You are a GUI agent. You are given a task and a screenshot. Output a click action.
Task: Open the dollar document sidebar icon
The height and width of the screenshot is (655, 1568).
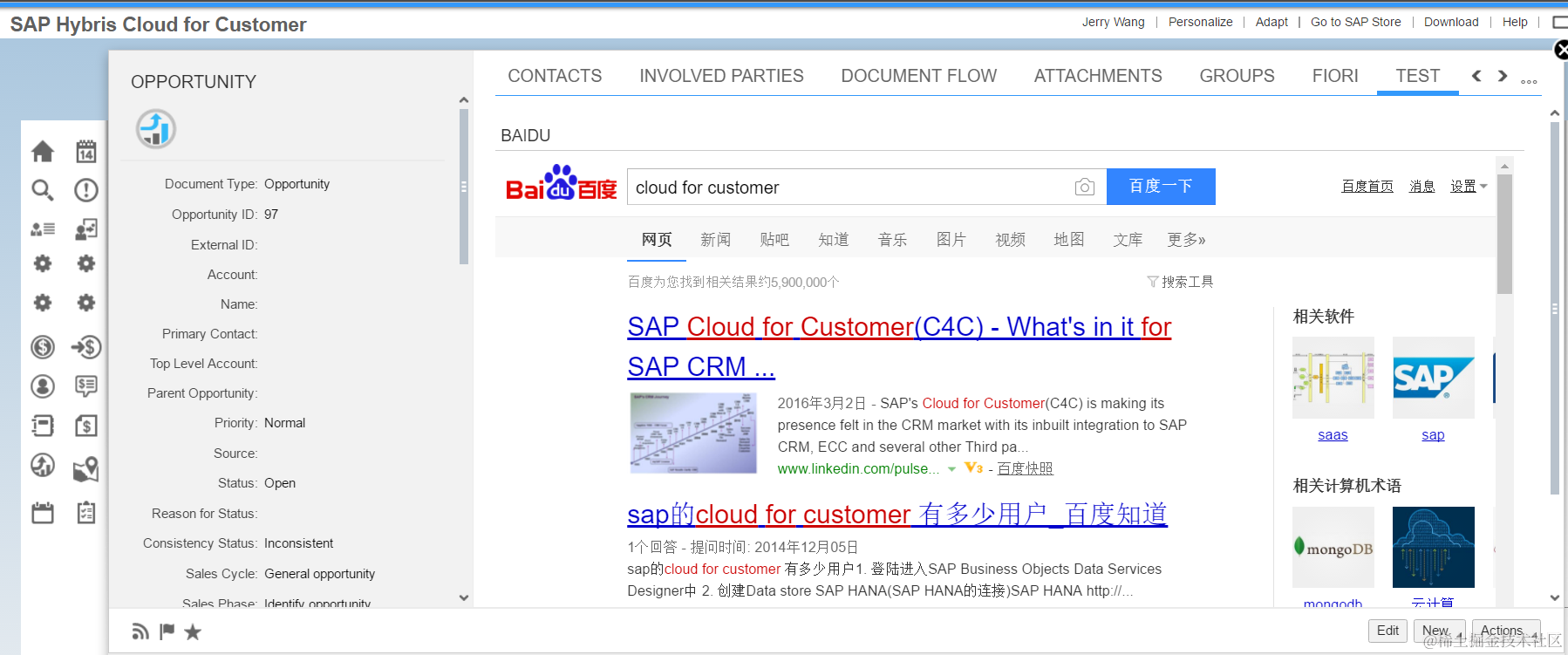click(x=85, y=426)
